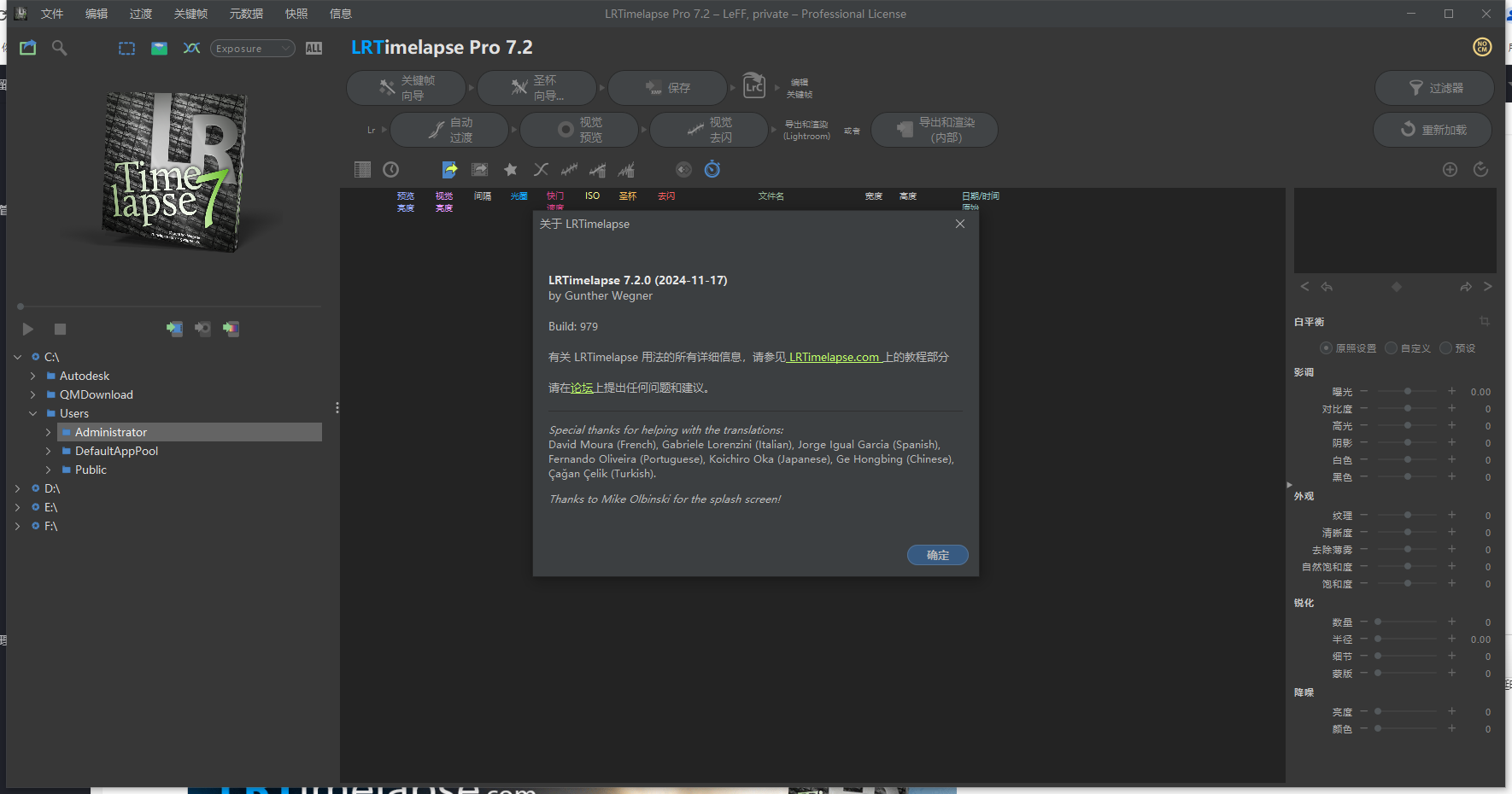Click the image export arrow icon
This screenshot has height=794, width=1512.
click(x=480, y=169)
